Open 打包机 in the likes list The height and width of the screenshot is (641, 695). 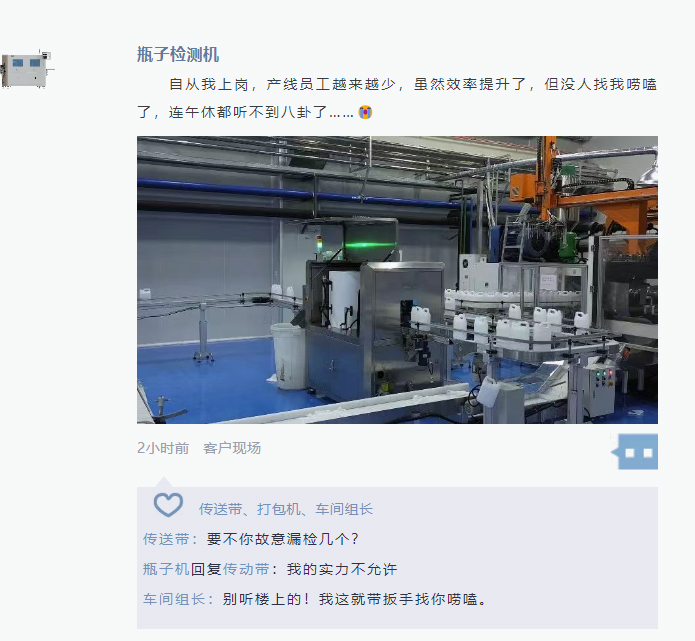click(x=279, y=509)
